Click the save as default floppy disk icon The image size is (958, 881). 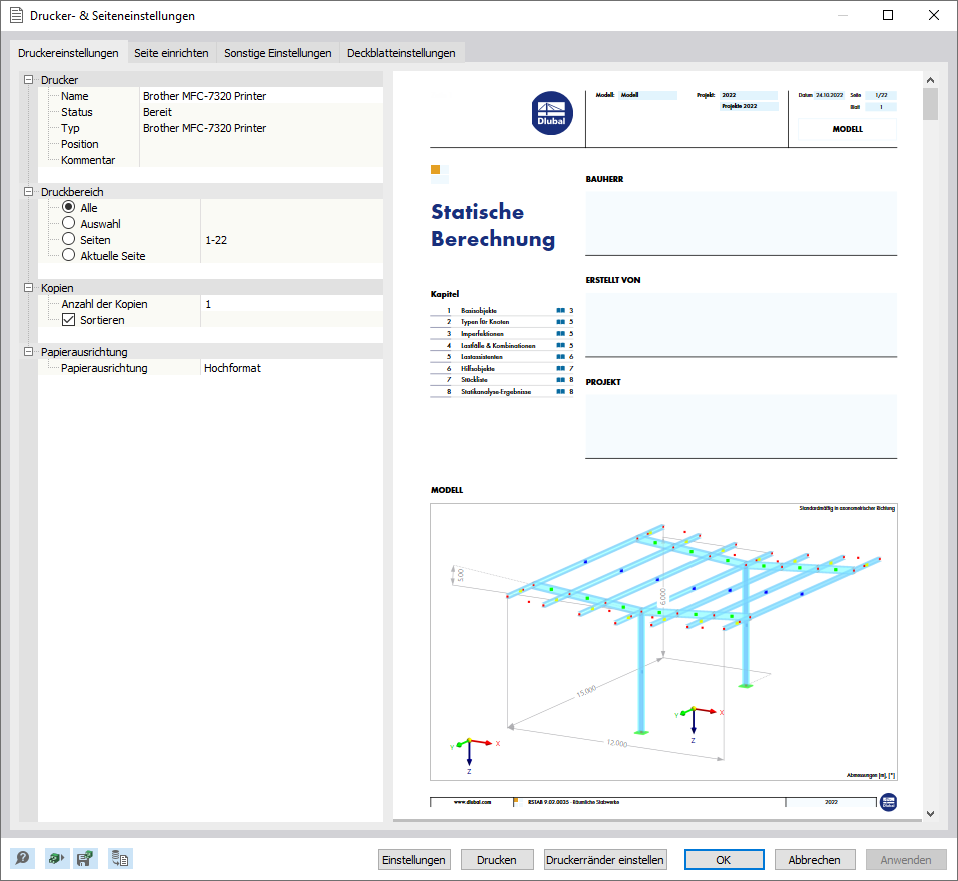(85, 858)
